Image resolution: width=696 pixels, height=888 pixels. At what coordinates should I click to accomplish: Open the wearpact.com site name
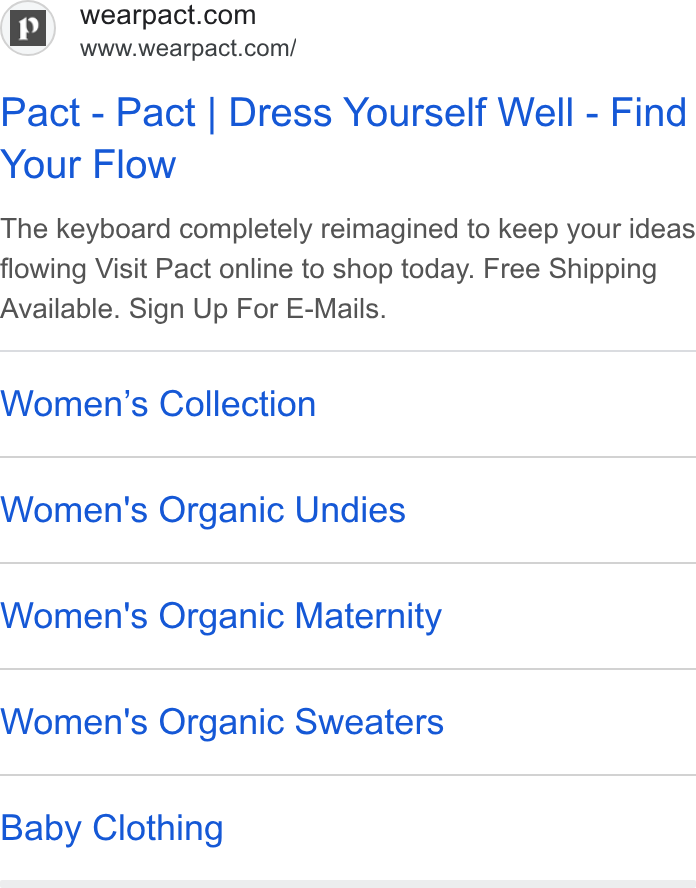[168, 15]
